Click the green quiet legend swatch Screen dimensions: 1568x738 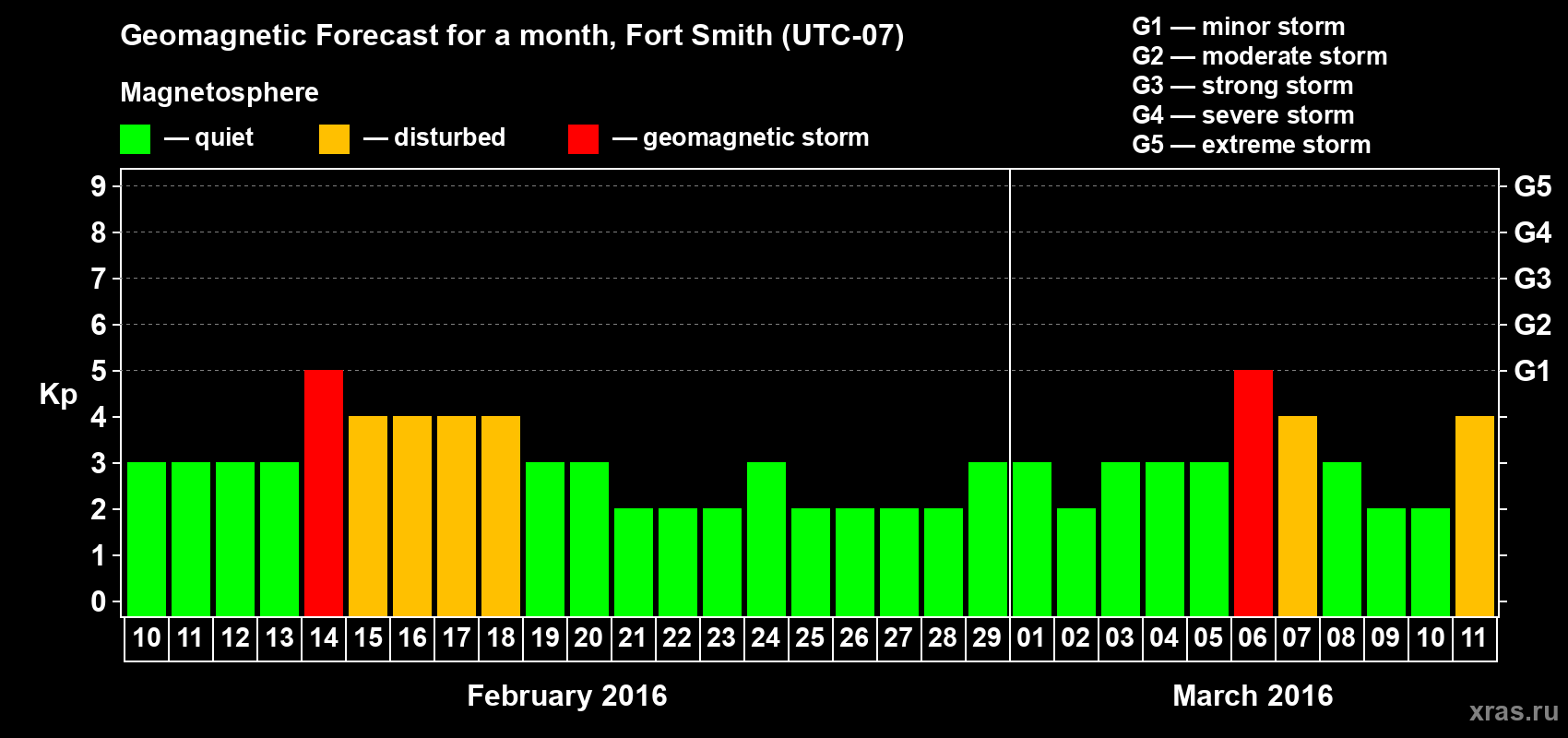(135, 139)
